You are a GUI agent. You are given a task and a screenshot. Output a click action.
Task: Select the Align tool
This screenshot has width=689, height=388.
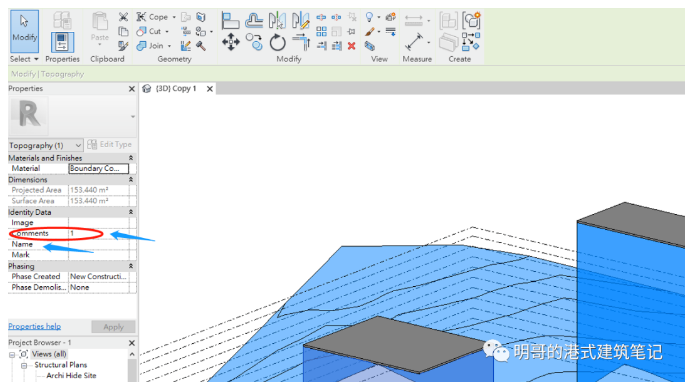[230, 21]
